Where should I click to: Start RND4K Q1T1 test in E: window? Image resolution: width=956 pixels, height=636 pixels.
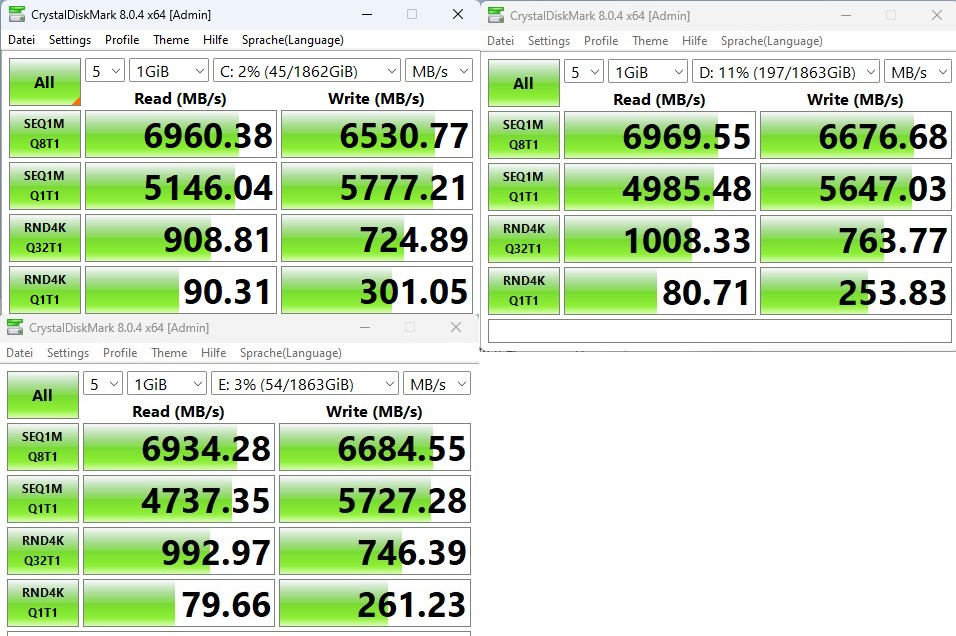[43, 602]
